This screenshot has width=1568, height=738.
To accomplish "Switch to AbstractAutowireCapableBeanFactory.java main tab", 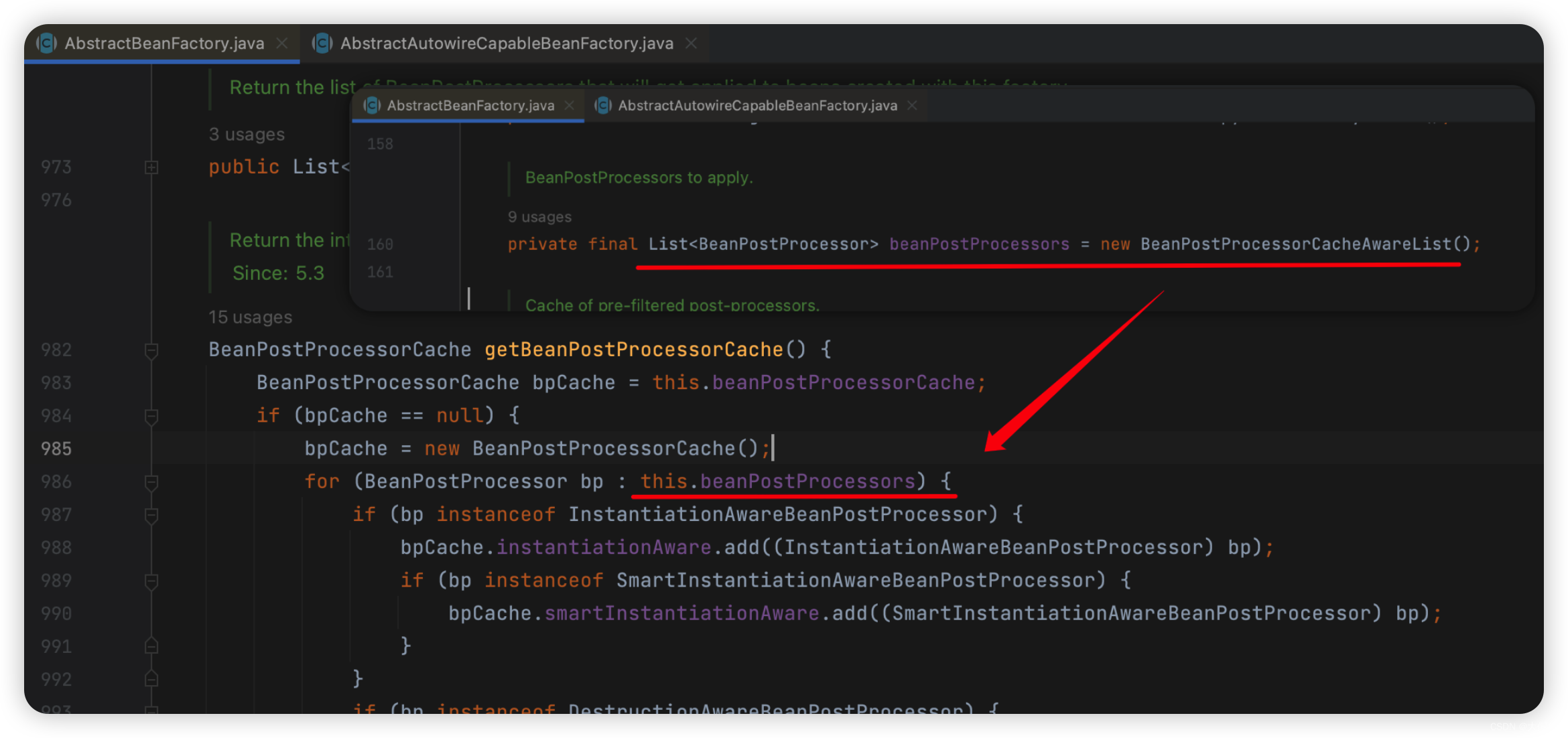I will click(506, 44).
